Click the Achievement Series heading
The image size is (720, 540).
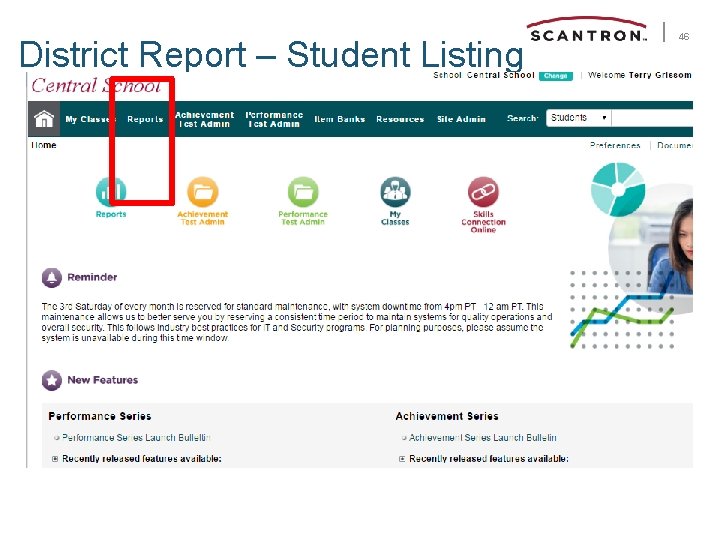pyautogui.click(x=447, y=416)
